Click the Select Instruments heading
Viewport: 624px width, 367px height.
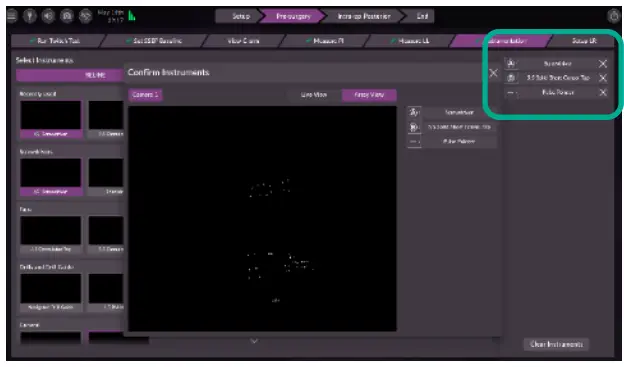(44, 61)
